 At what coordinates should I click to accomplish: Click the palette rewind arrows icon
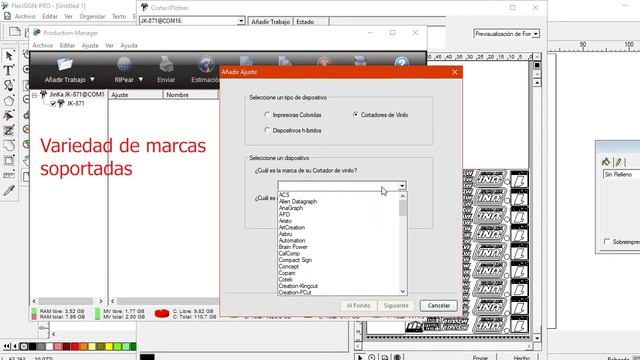click(x=7, y=347)
